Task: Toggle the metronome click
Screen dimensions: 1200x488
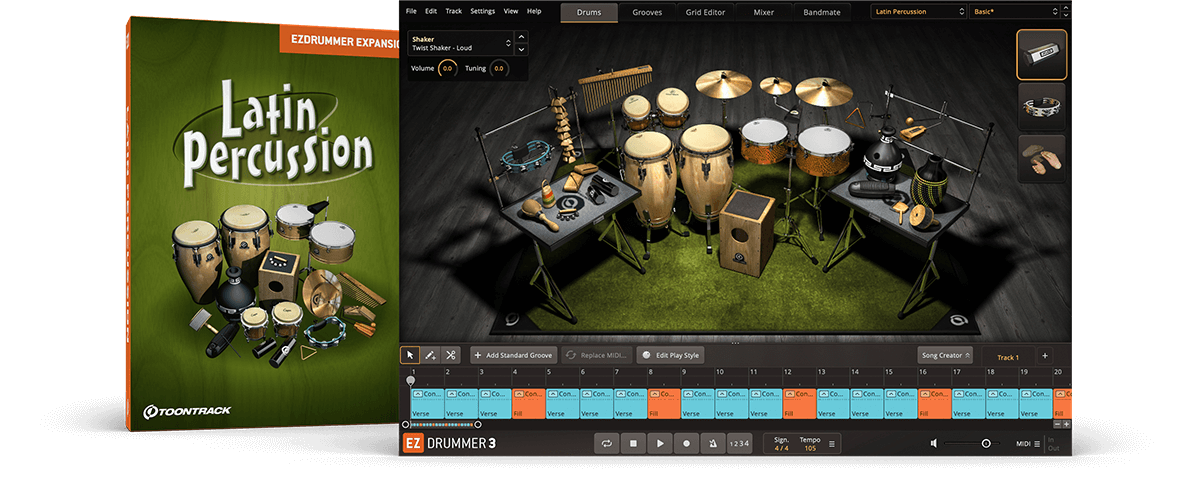Action: 712,443
